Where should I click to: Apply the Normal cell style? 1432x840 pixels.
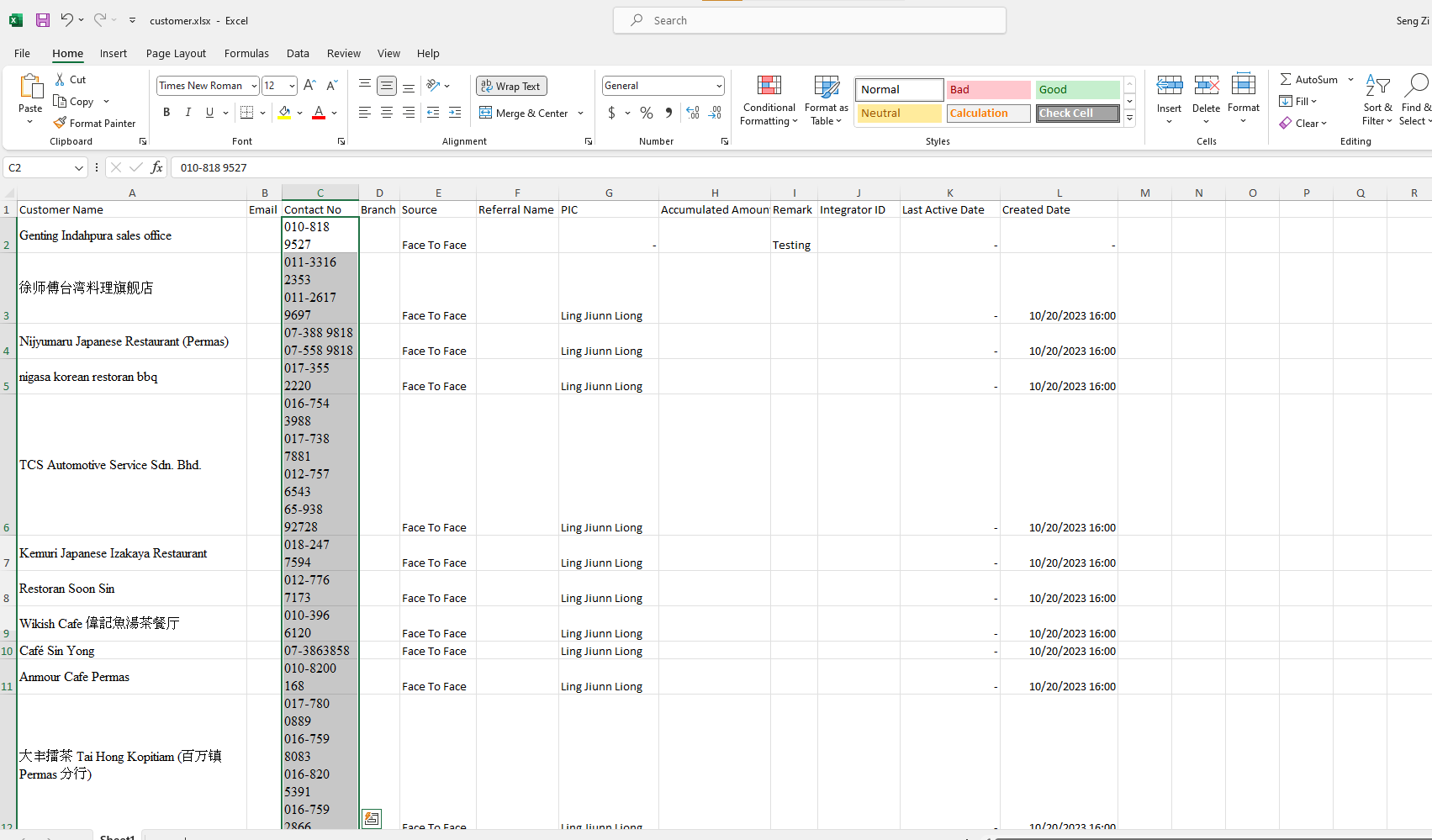pyautogui.click(x=899, y=89)
